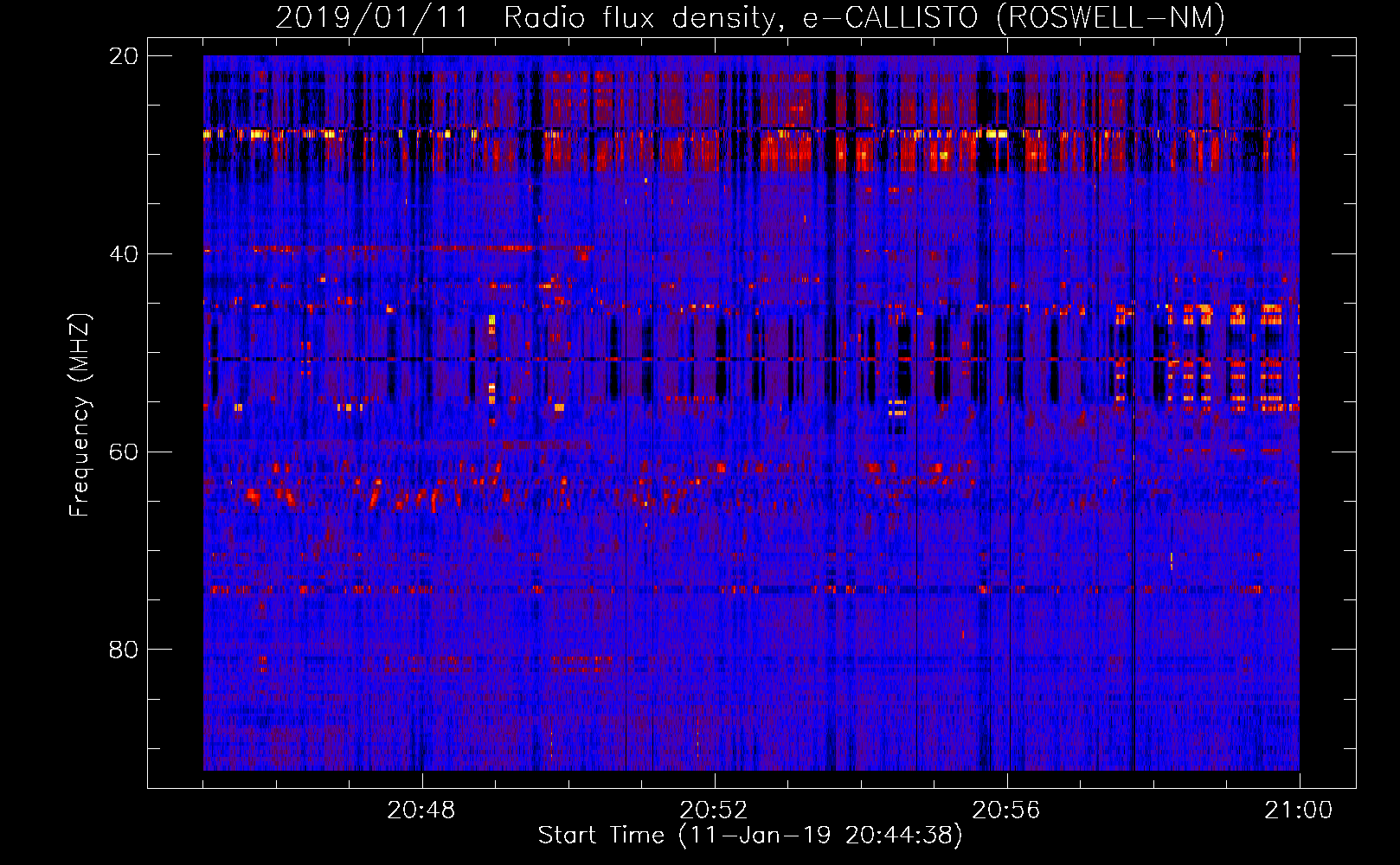Click the 20:48 time tick label
1400x865 pixels.
click(x=421, y=811)
